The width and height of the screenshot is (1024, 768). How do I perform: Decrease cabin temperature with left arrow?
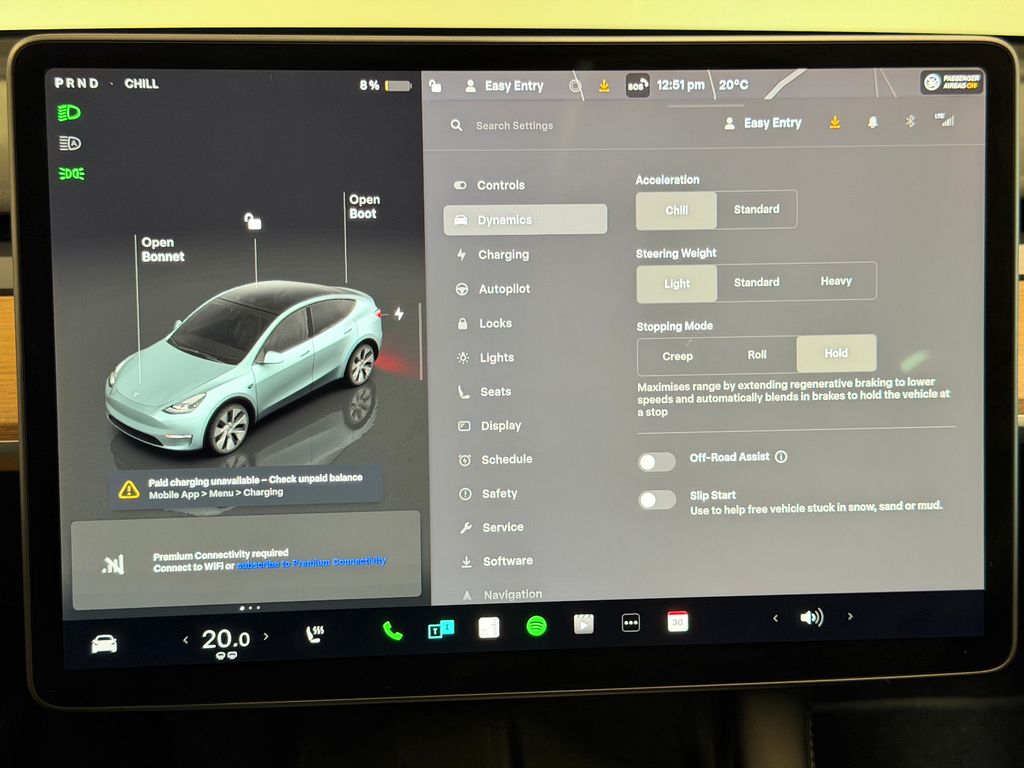pos(185,640)
